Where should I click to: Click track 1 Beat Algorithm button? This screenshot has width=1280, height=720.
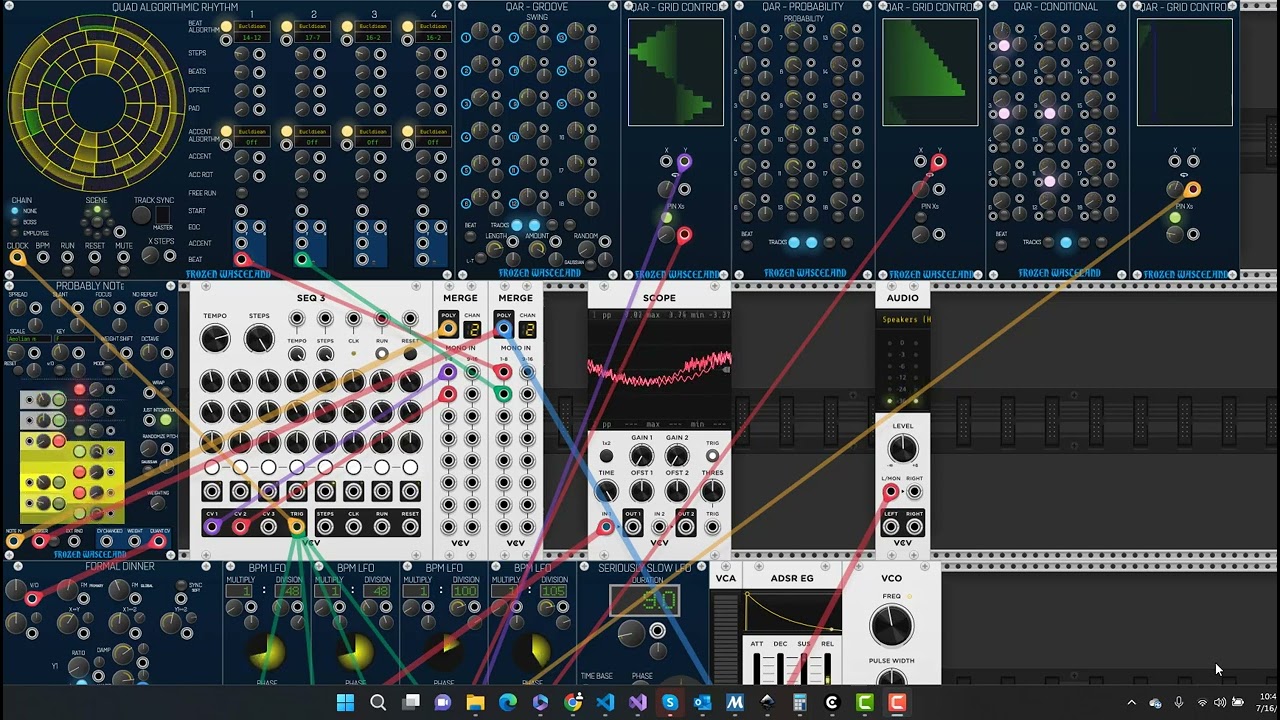(x=227, y=26)
